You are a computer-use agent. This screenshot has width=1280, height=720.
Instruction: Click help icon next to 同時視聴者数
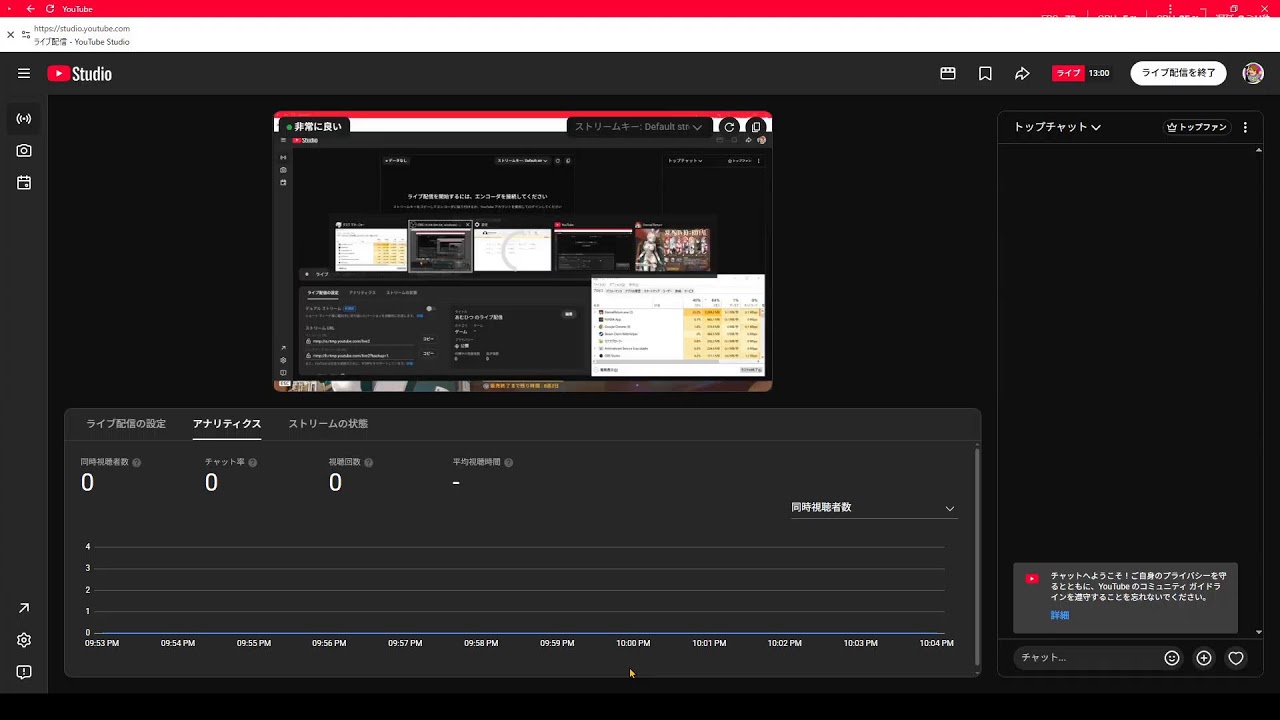point(137,463)
